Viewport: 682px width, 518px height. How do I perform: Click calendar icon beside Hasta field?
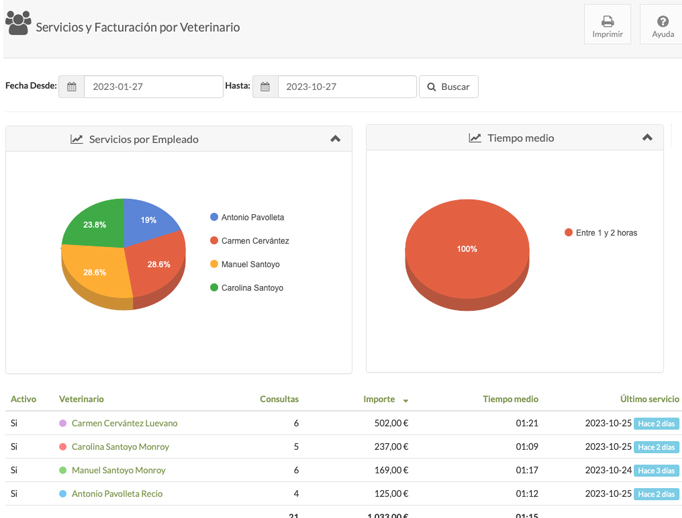(266, 87)
